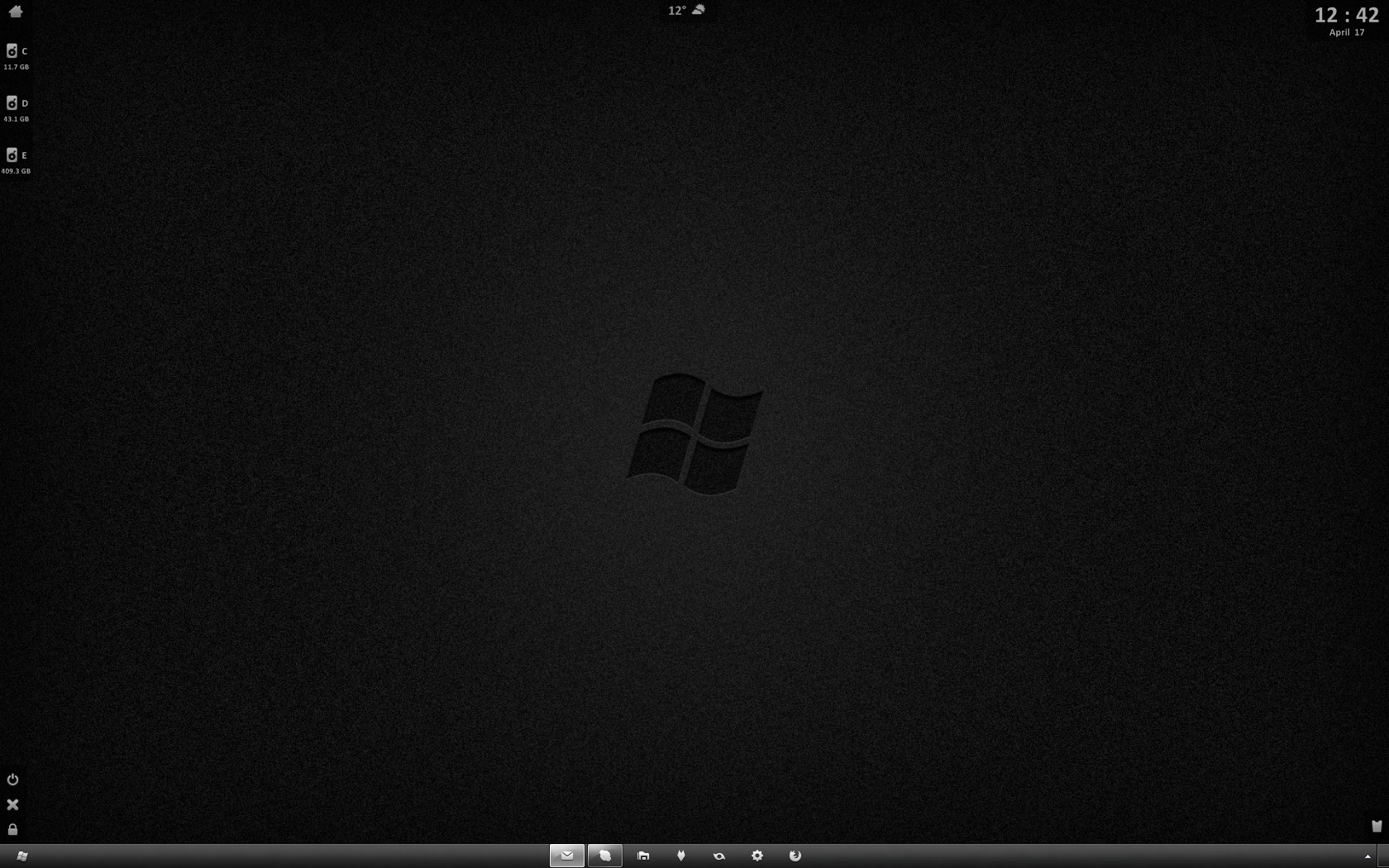Click the 11.7 GB label

pos(16,67)
